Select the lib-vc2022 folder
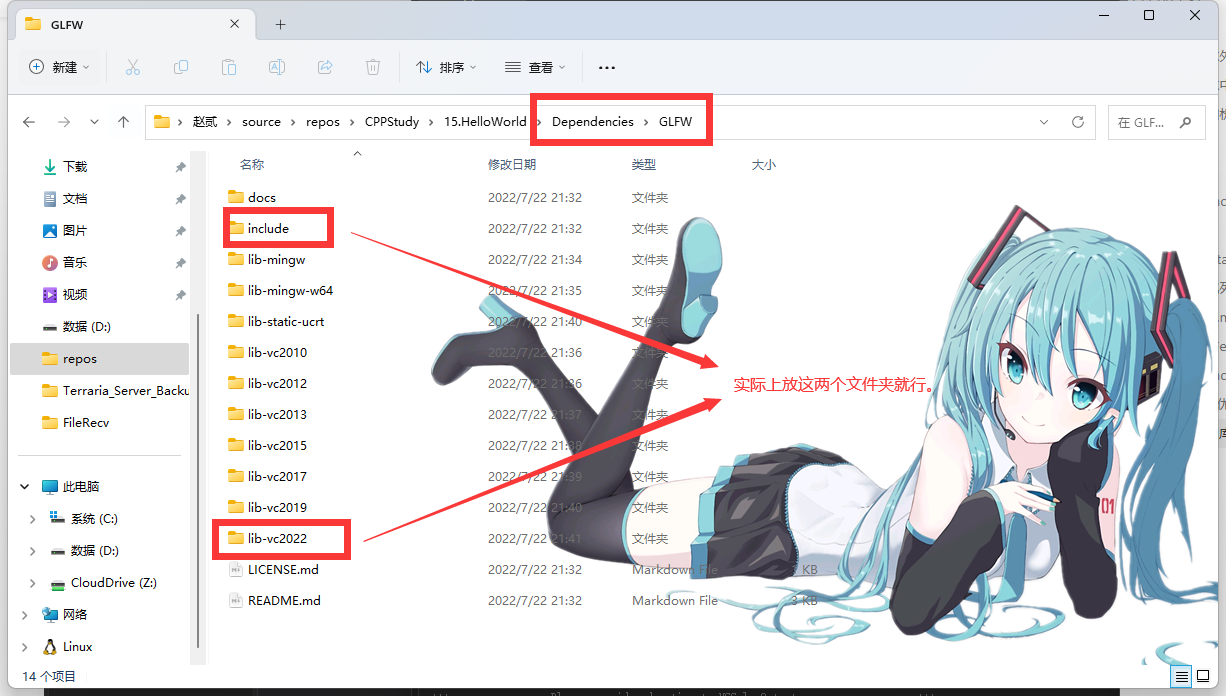Screen dimensions: 1226x696 (277, 539)
